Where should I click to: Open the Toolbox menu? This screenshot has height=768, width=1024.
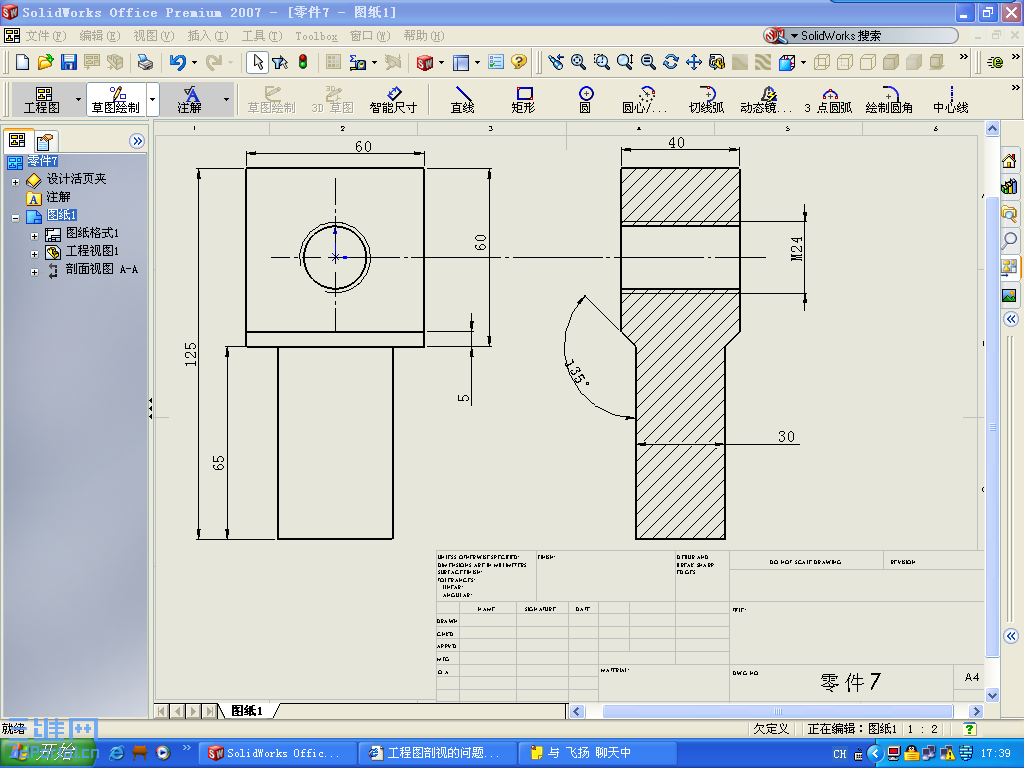(316, 34)
